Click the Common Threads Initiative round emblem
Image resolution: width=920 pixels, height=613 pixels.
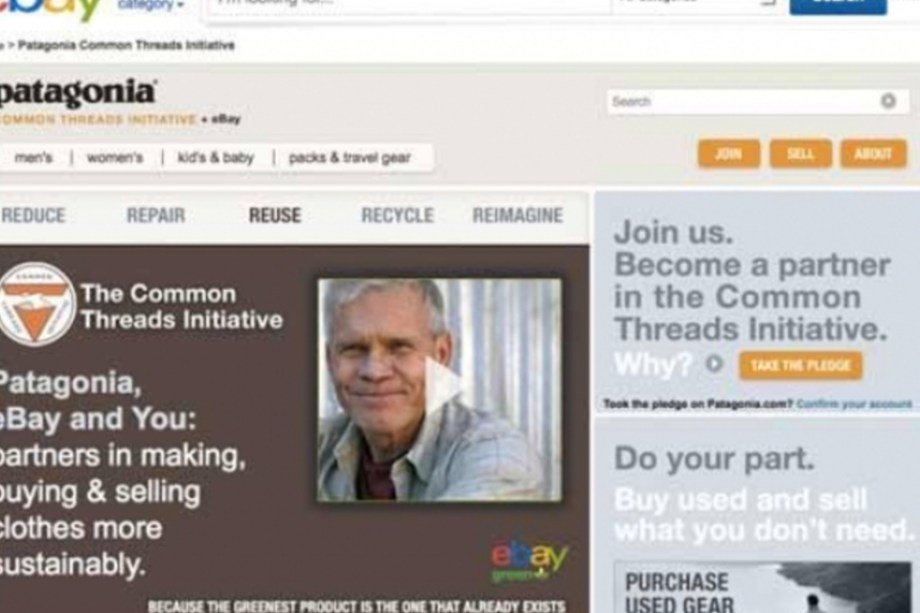click(36, 304)
